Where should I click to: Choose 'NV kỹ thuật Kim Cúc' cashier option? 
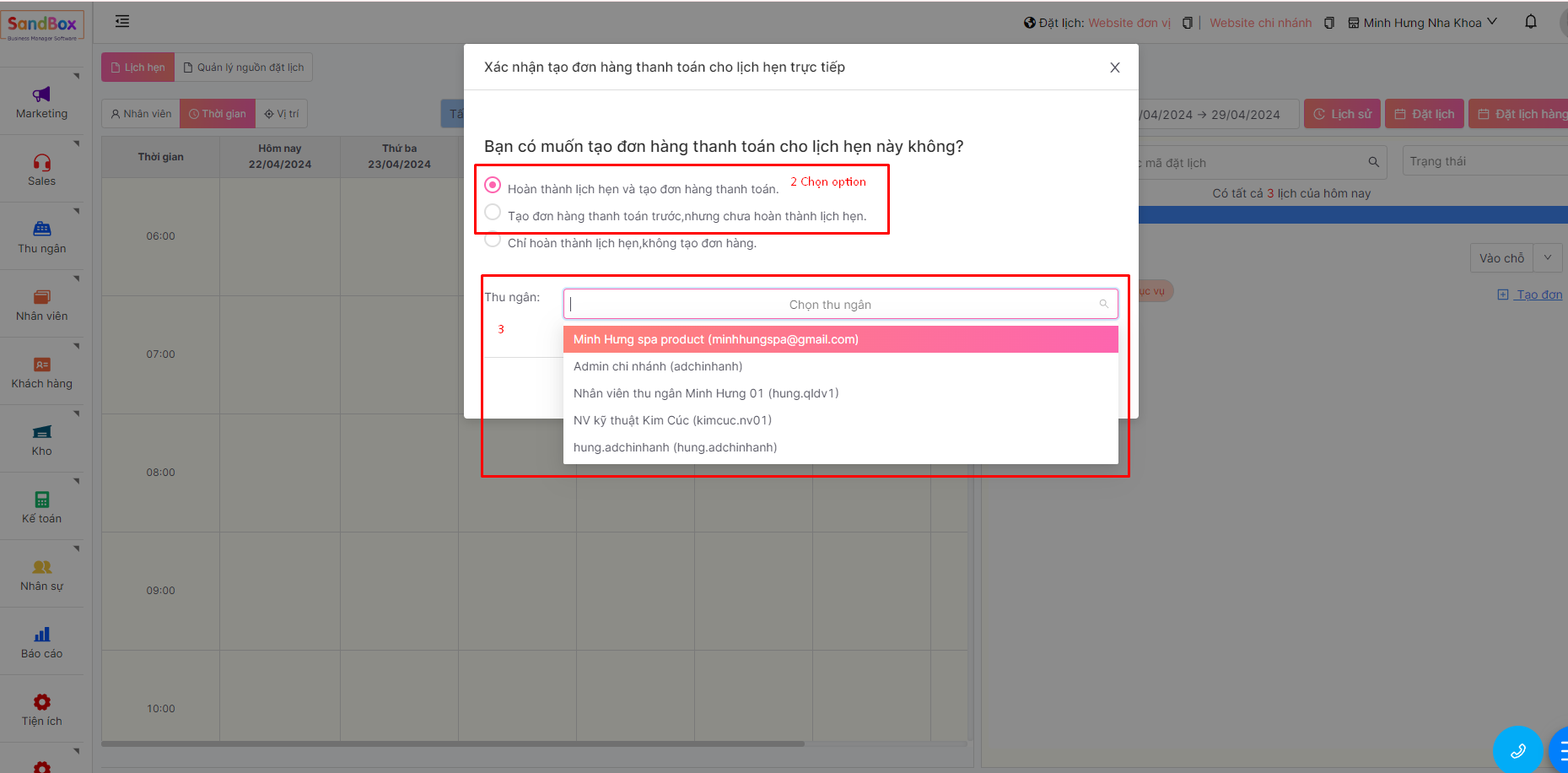coord(672,420)
